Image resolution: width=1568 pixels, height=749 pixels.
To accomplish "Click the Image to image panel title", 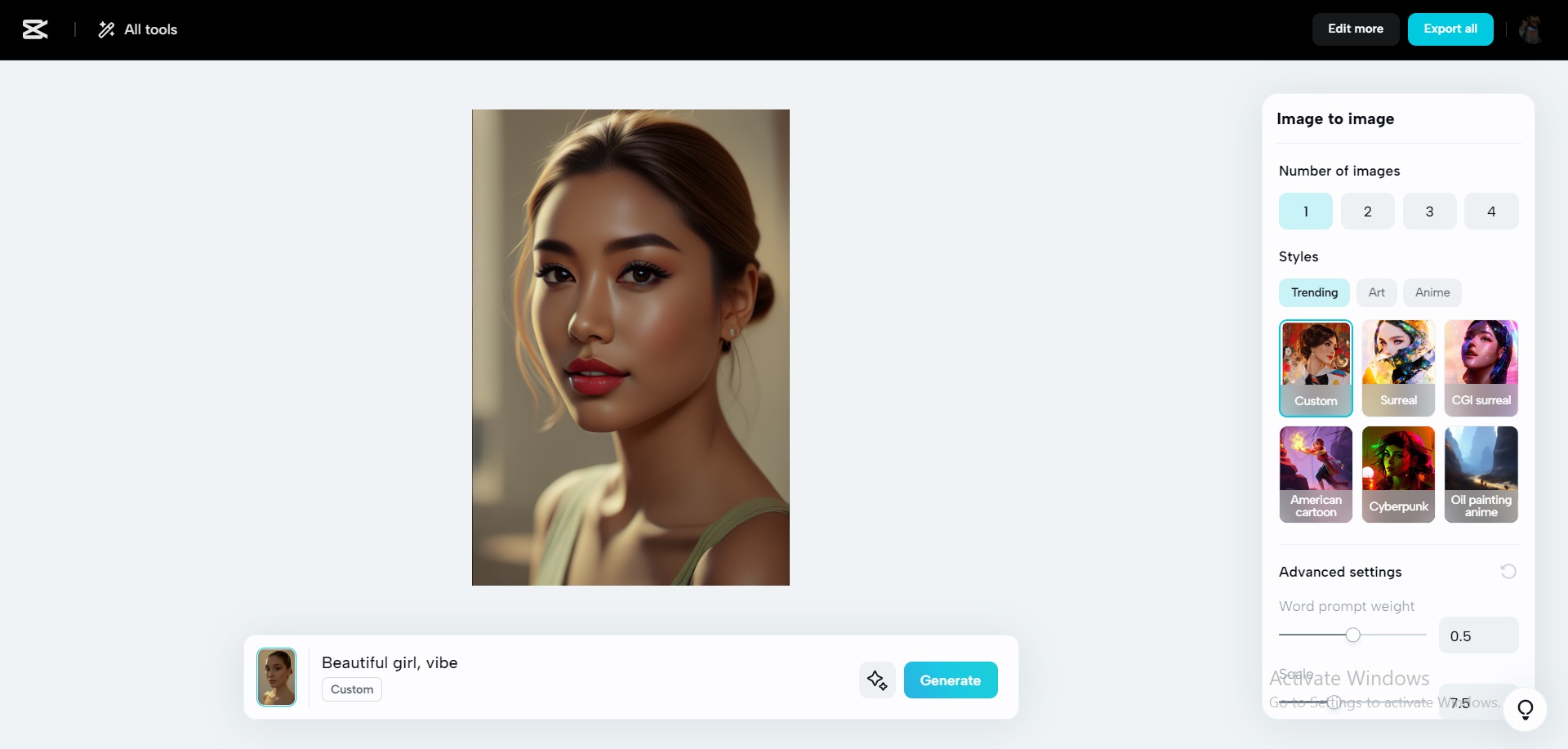I will tap(1335, 119).
